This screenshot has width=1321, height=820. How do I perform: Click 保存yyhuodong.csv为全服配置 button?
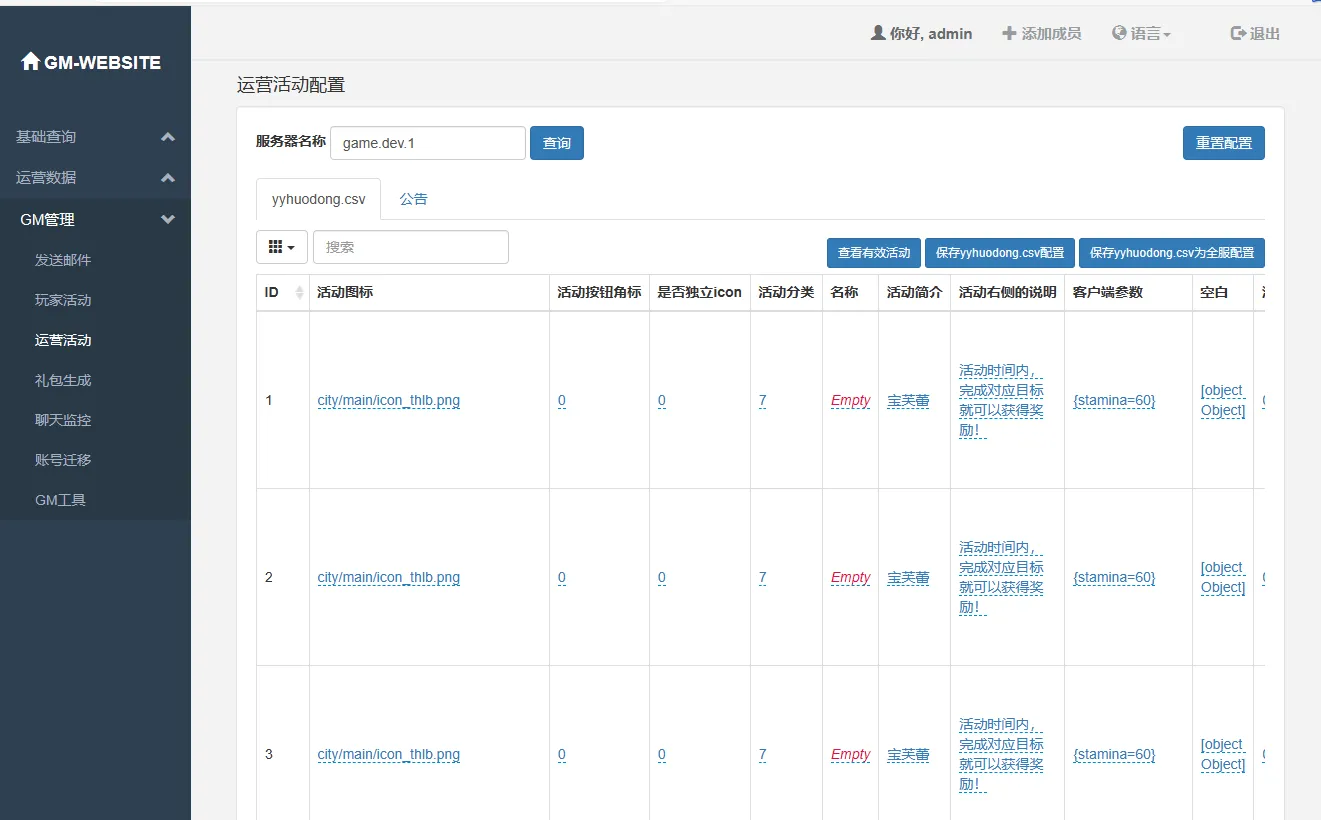[1172, 253]
